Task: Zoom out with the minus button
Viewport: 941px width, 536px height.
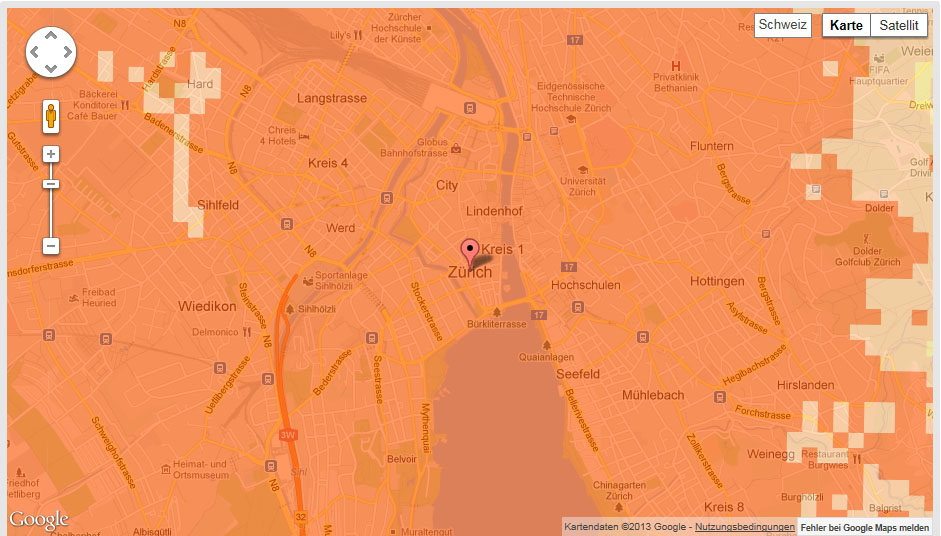Action: pyautogui.click(x=51, y=245)
